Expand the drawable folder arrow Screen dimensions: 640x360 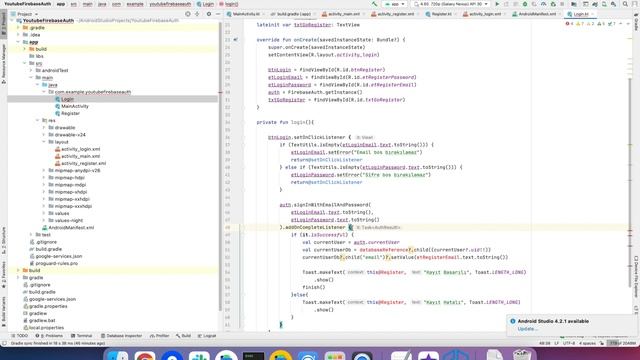(x=44, y=128)
